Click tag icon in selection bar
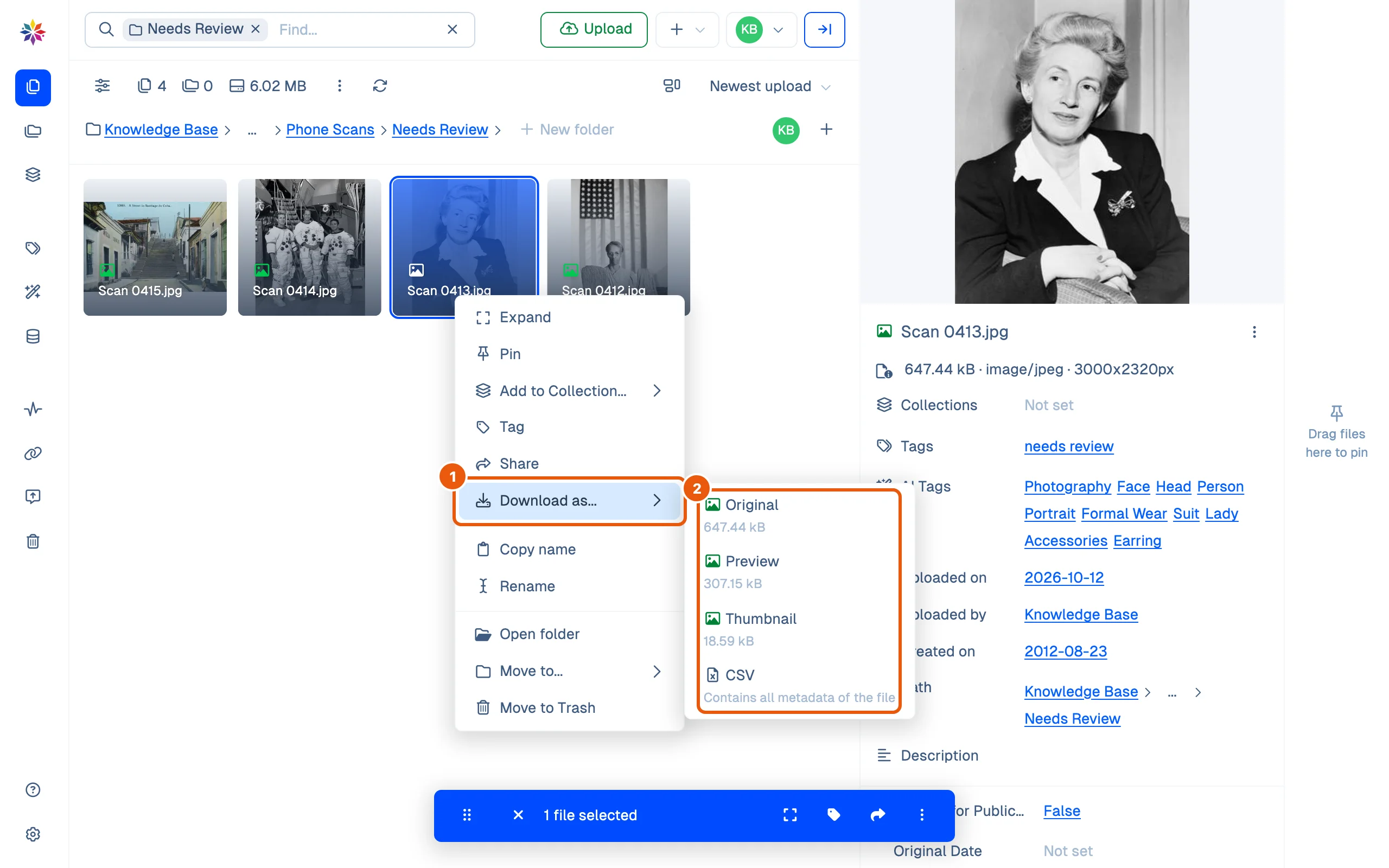The image size is (1389, 868). coord(833,815)
